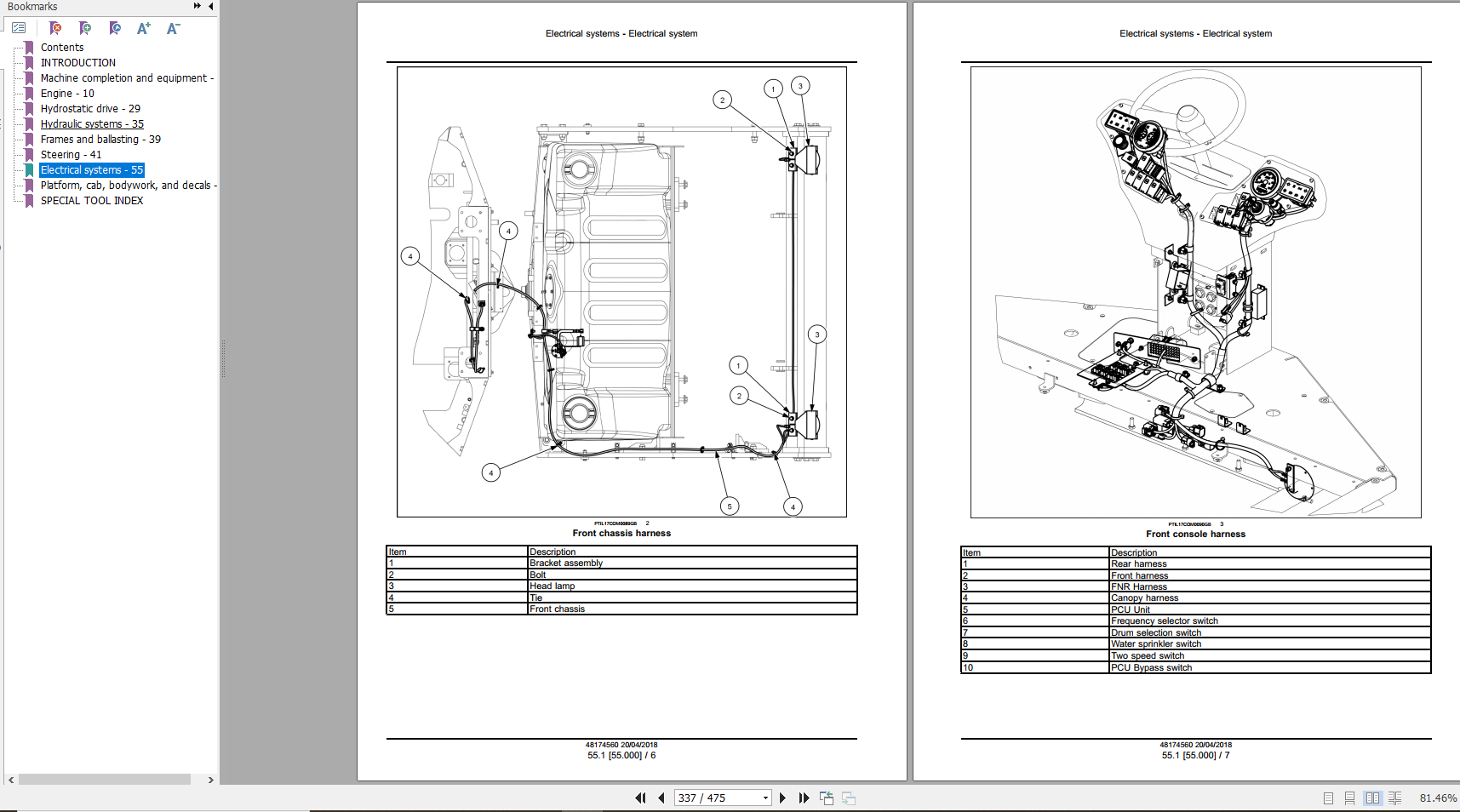This screenshot has height=812, width=1460.
Task: Select the Electrical systems - 55 bookmark
Action: coord(91,169)
